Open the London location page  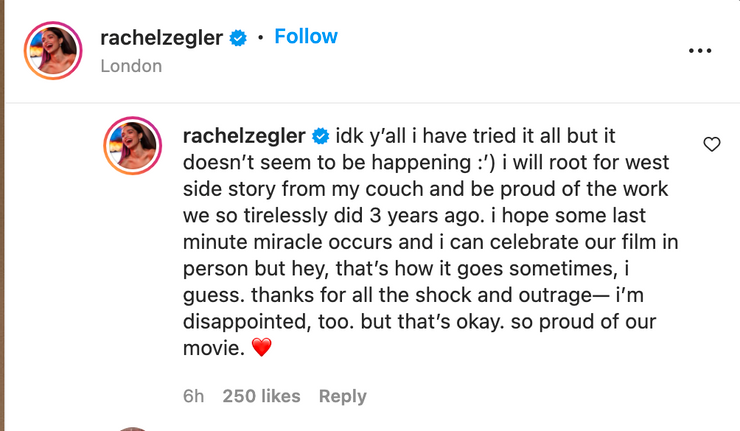click(x=131, y=66)
